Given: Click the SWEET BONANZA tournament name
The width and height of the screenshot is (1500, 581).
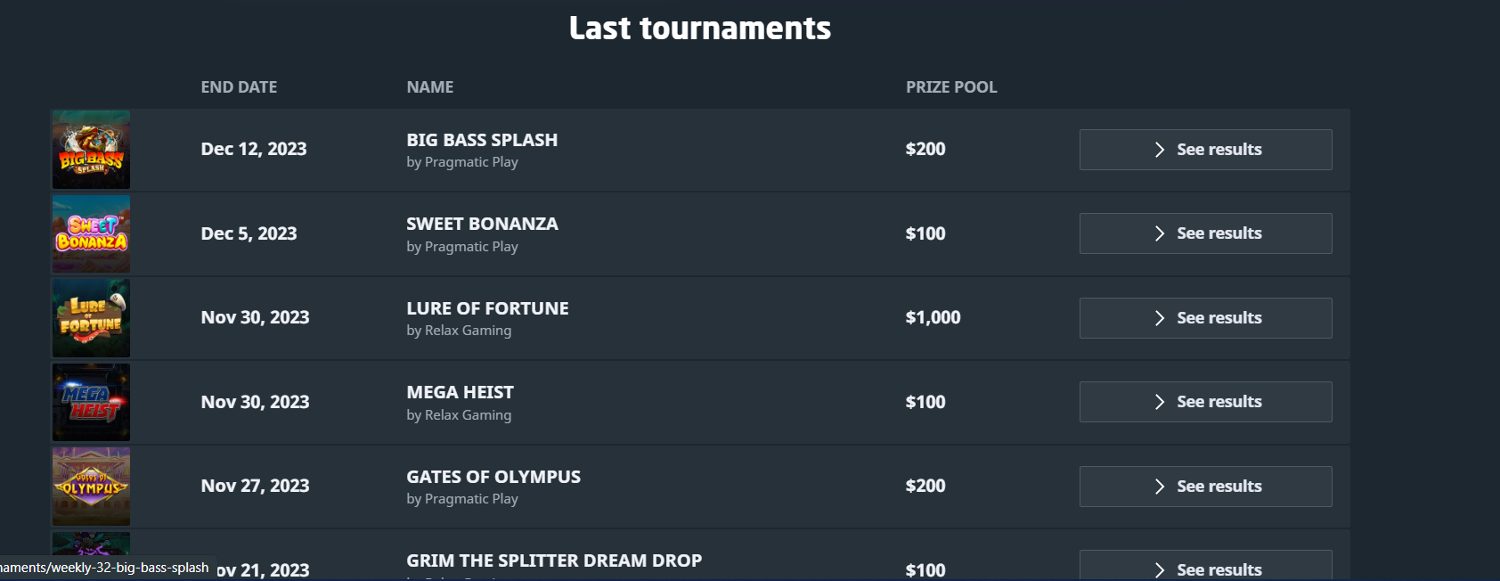Looking at the screenshot, I should [482, 224].
